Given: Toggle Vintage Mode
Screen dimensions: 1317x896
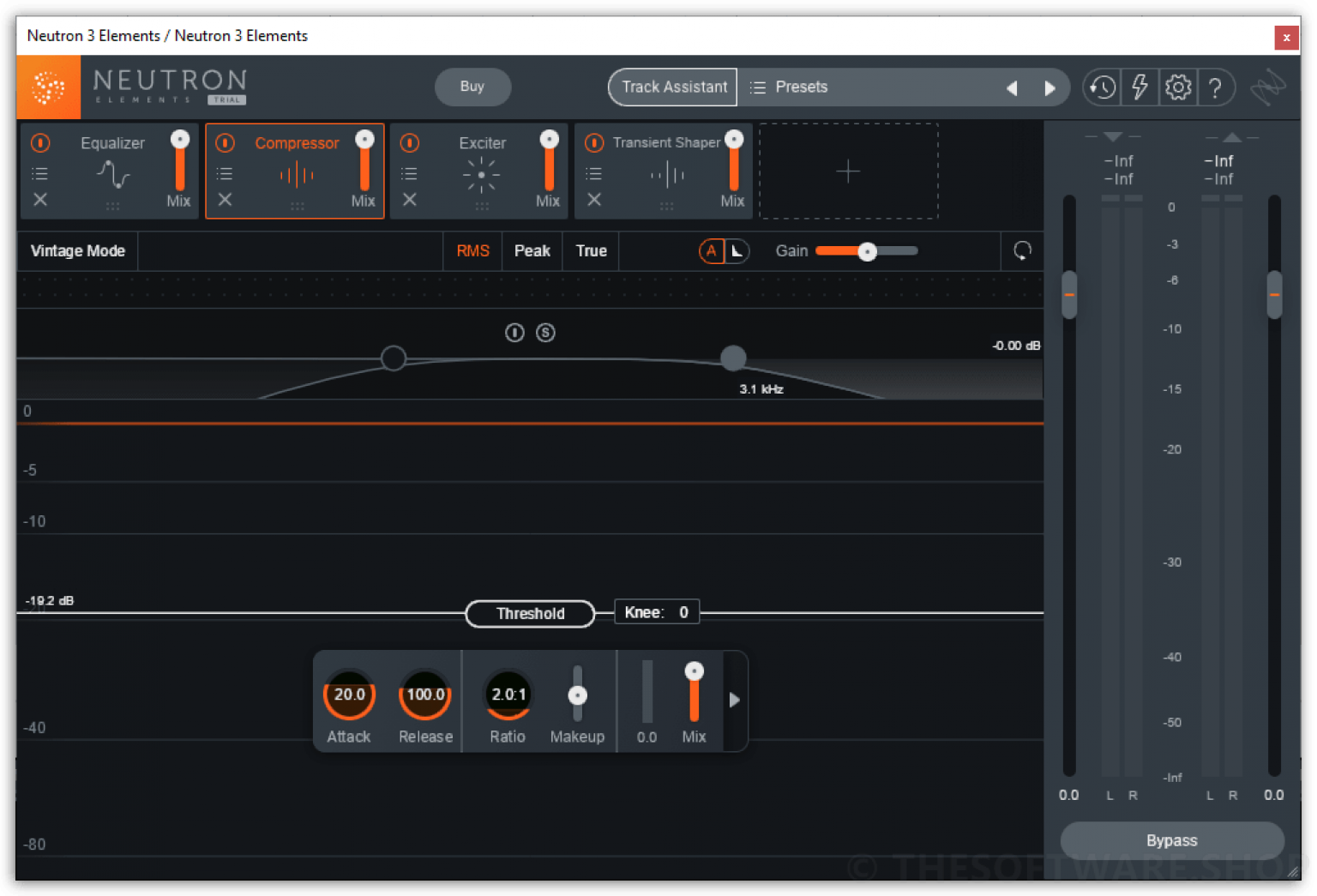Looking at the screenshot, I should pos(78,251).
